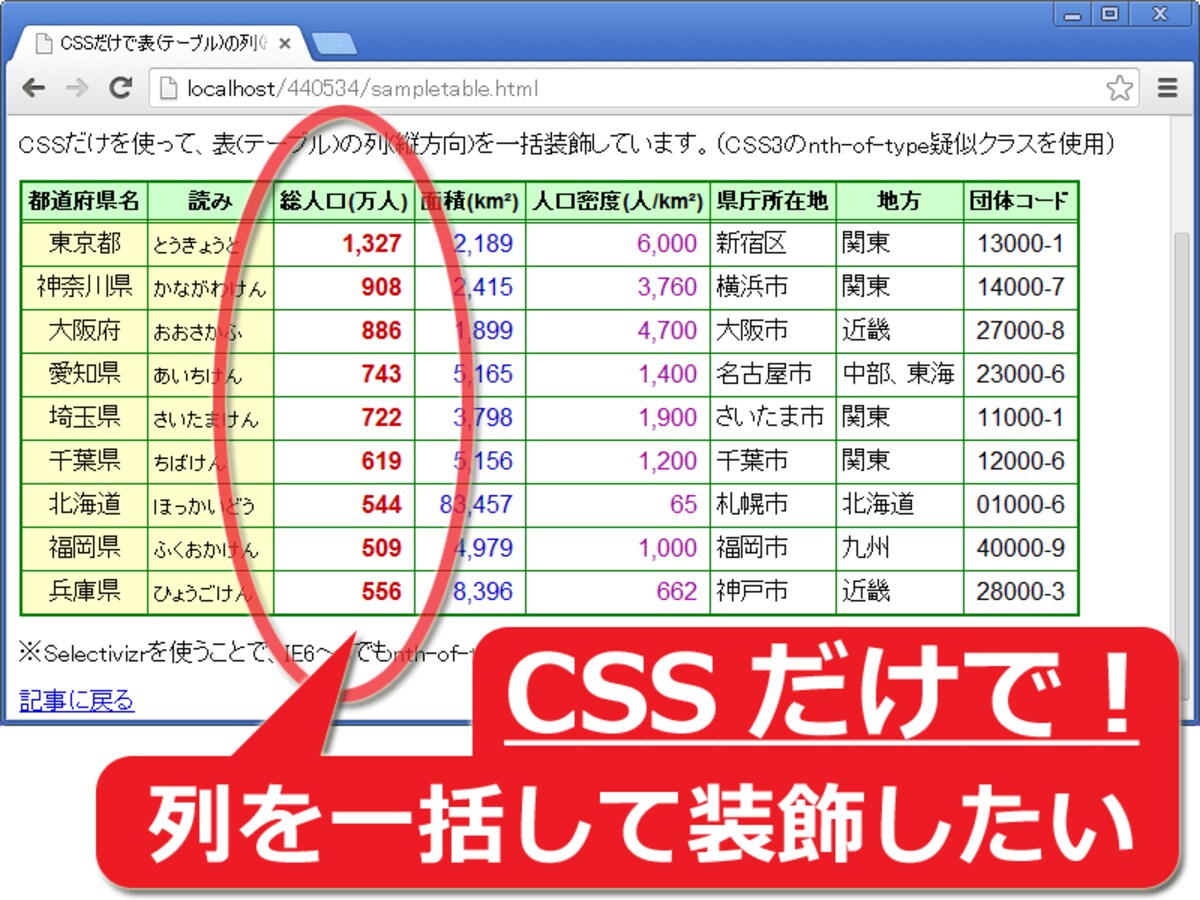The height and width of the screenshot is (900, 1200).
Task: Focus the address bar showing localhost/440534/sampletable.html
Action: click(645, 88)
